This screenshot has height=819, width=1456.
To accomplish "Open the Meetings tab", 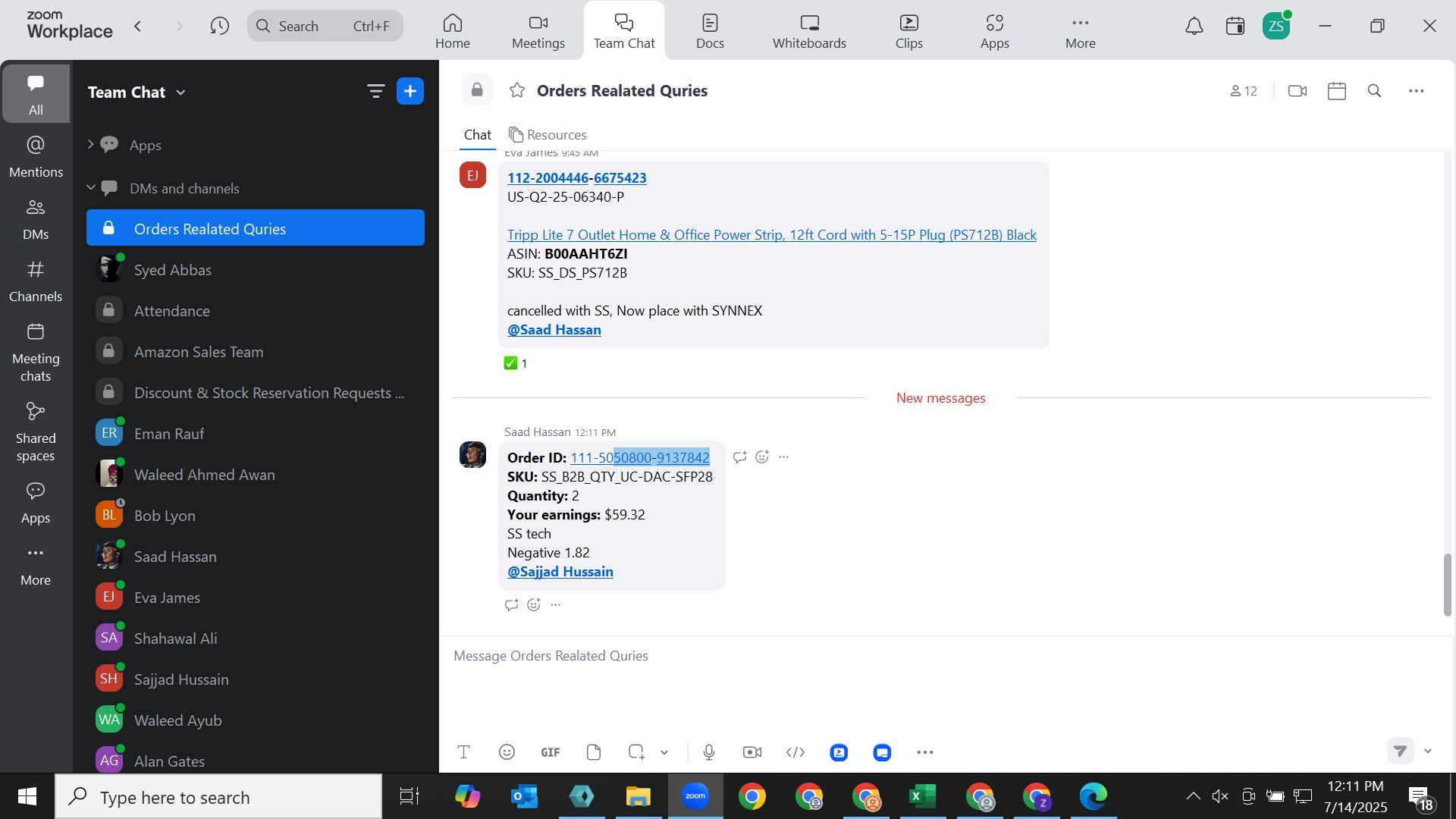I will pos(538,31).
